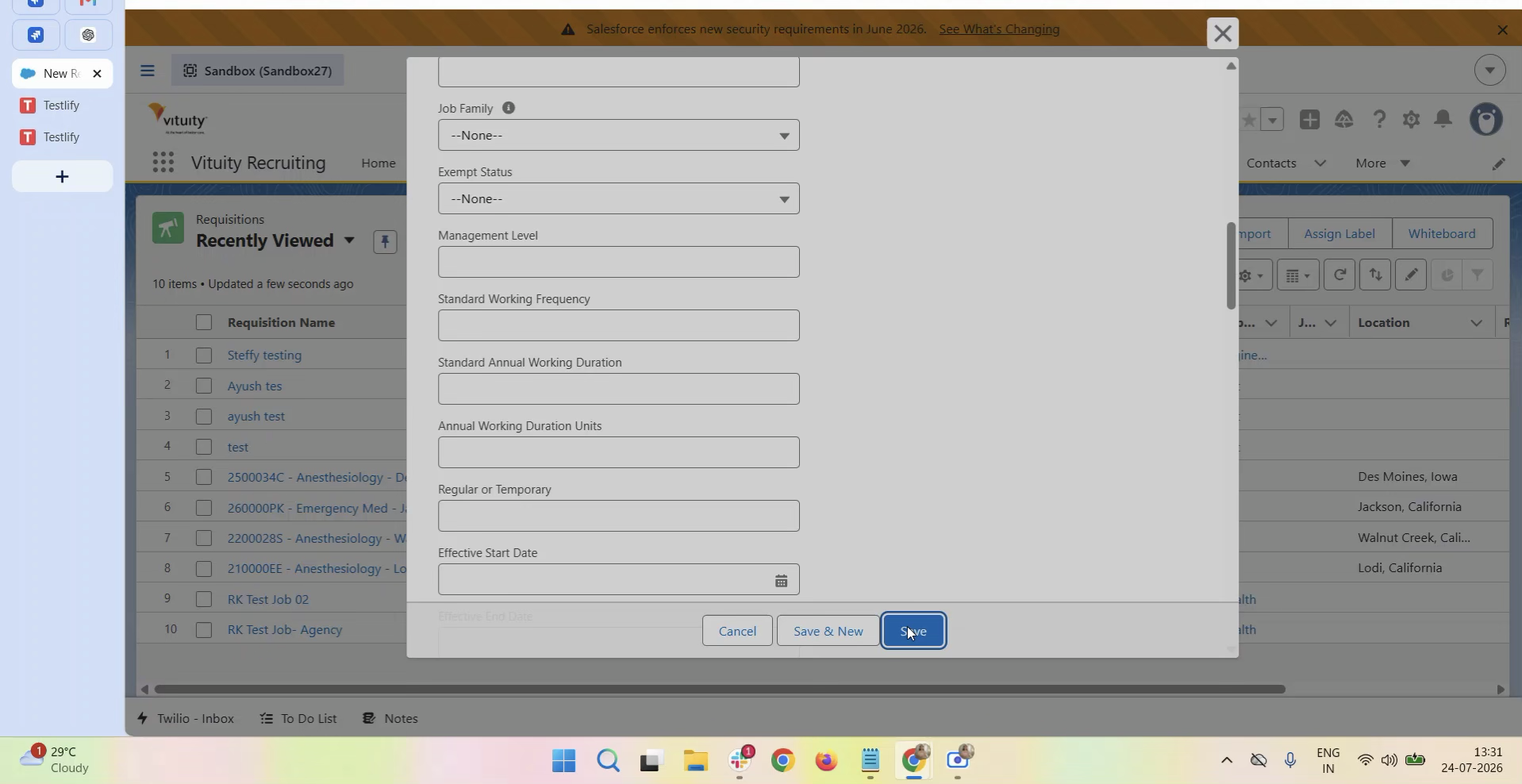Click the Standard Working Frequency field
The image size is (1522, 784).
pos(618,325)
